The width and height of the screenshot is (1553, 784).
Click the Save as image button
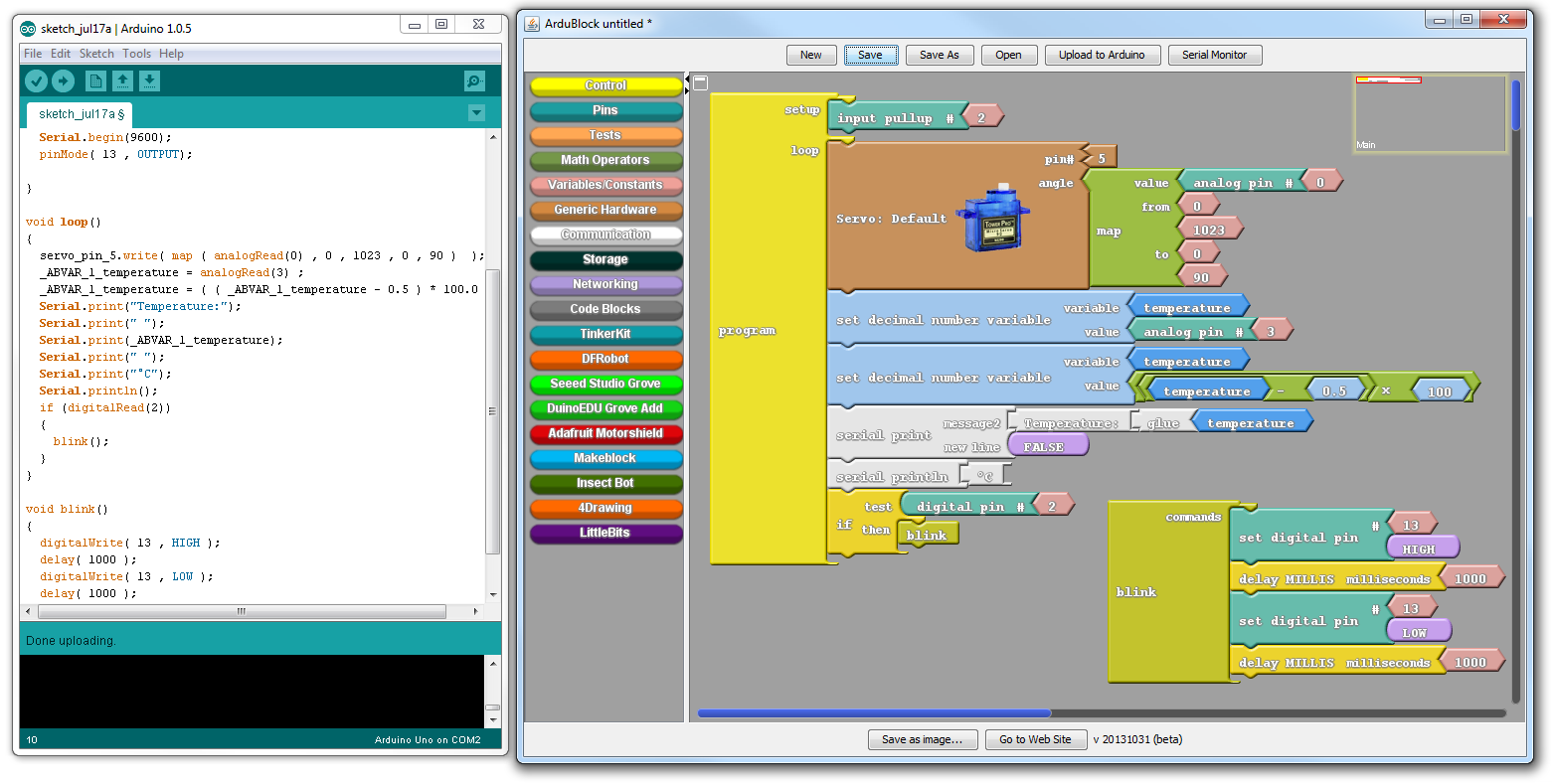pos(922,739)
